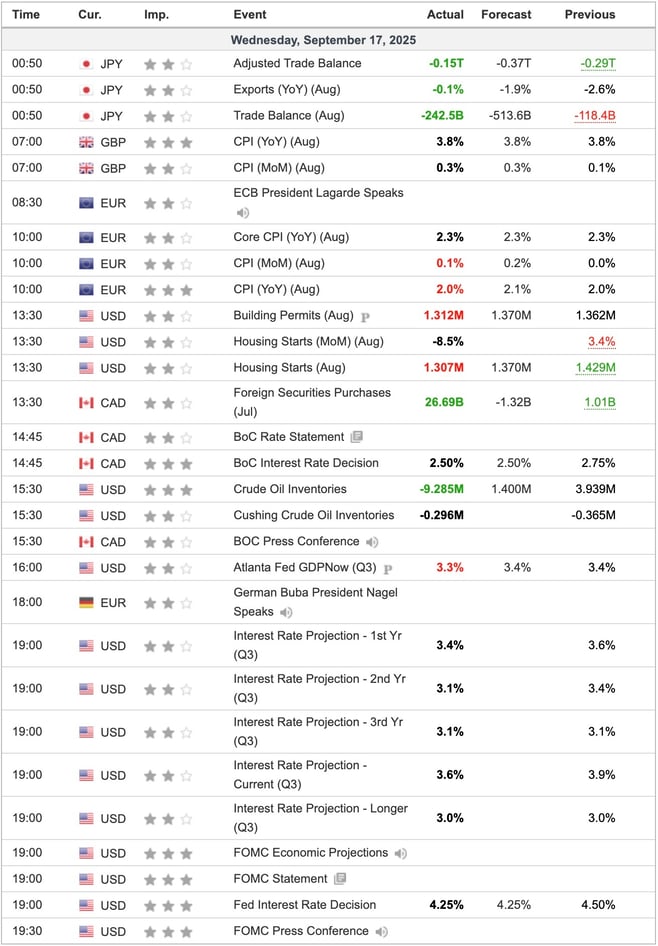Click speaker icon next to FOMC Economic Projections
This screenshot has width=658, height=946.
click(x=400, y=854)
